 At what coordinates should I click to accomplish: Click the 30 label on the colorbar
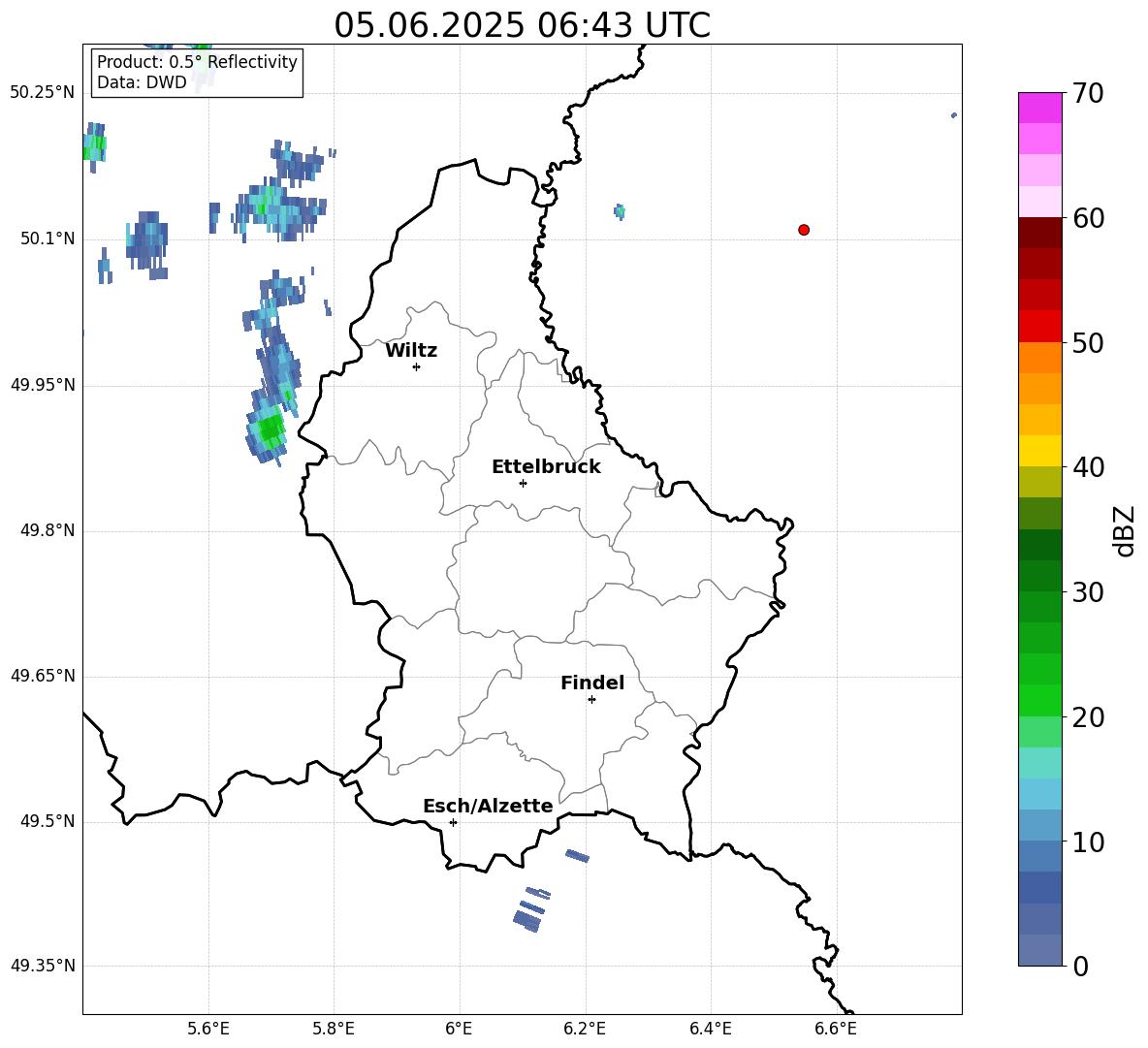click(1088, 592)
